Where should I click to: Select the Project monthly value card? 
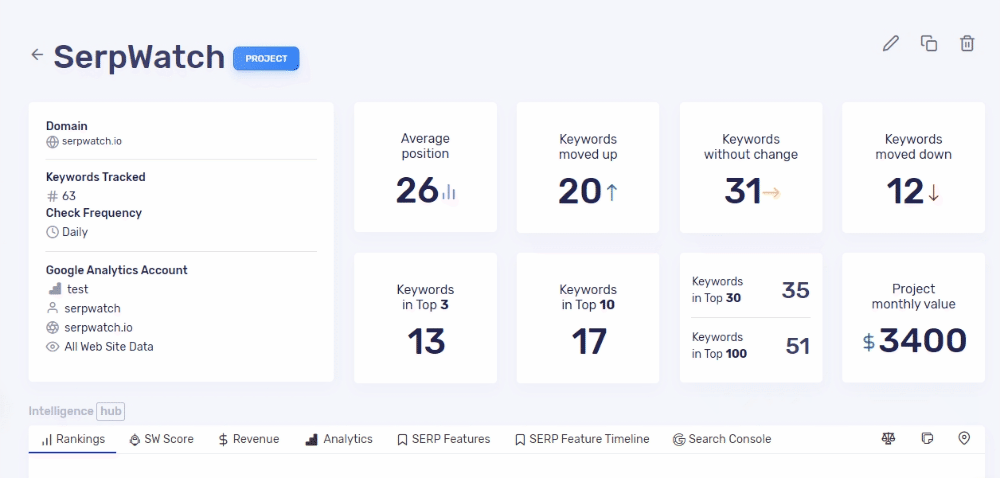click(x=913, y=317)
